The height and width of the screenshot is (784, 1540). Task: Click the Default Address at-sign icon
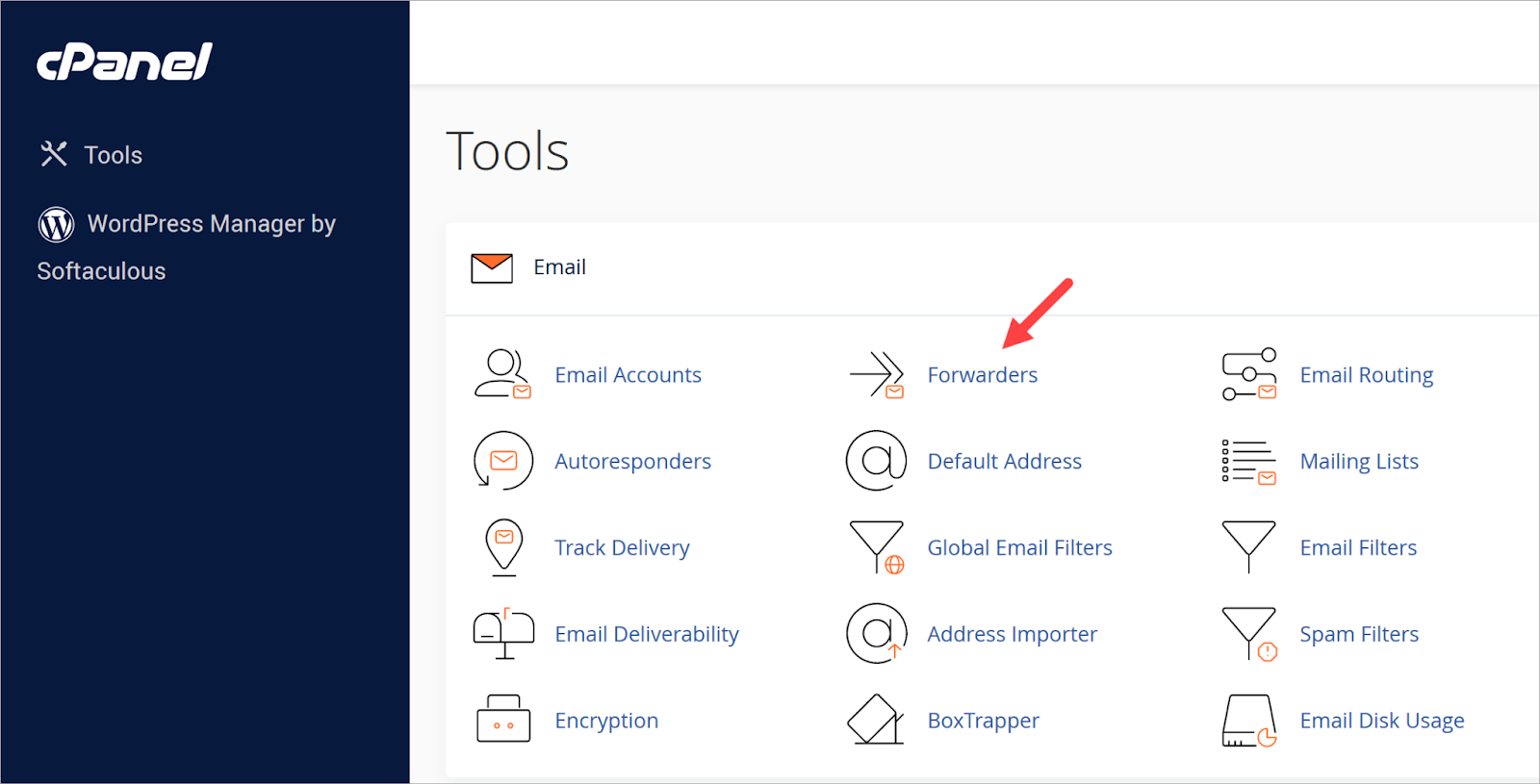coord(876,461)
